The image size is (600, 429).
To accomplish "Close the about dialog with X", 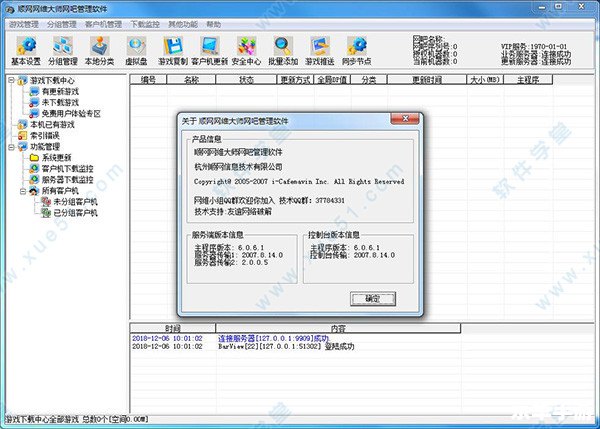I will (405, 118).
